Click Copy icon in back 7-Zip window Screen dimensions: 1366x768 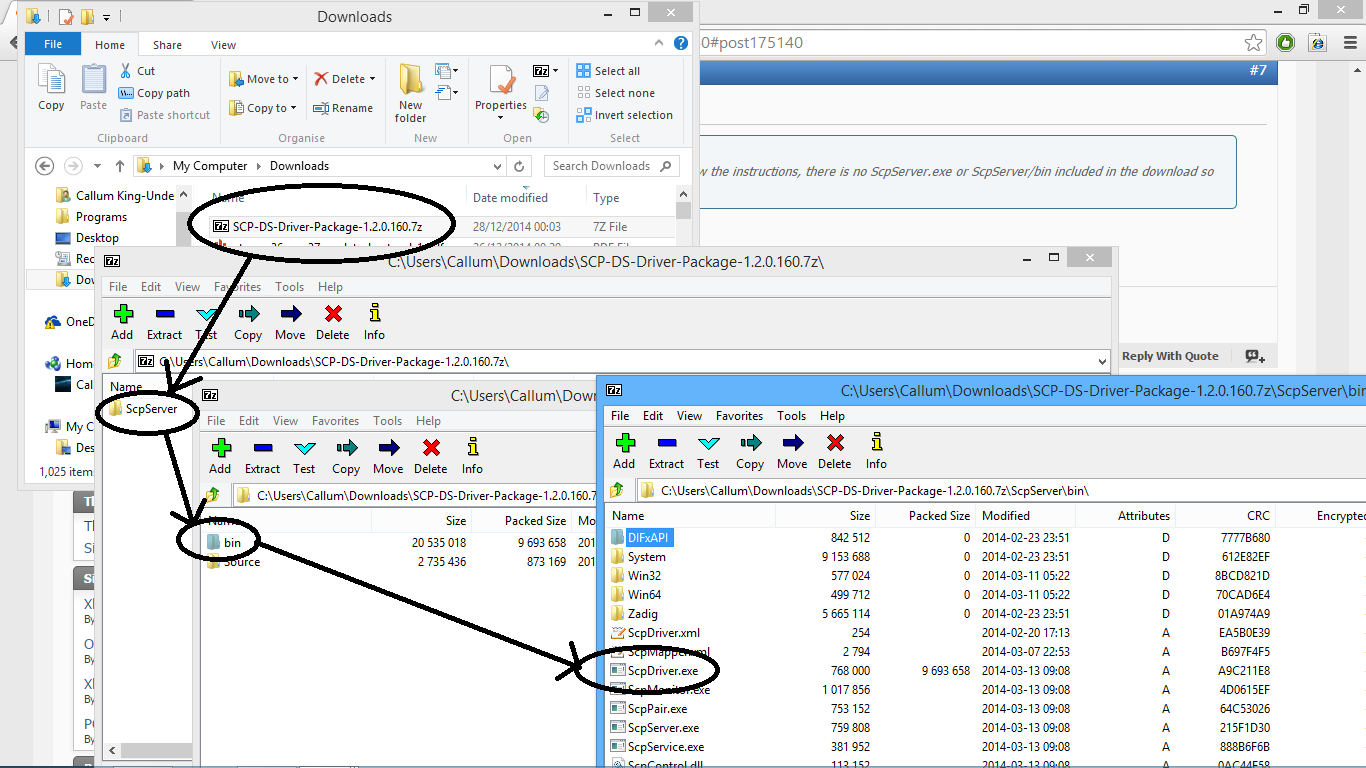[x=249, y=313]
